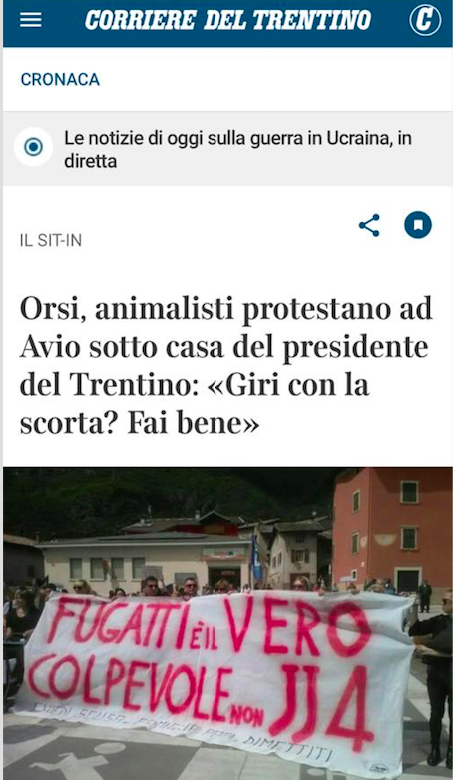Click the 'Fai bene' headline ending
The width and height of the screenshot is (453, 780).
(x=194, y=424)
